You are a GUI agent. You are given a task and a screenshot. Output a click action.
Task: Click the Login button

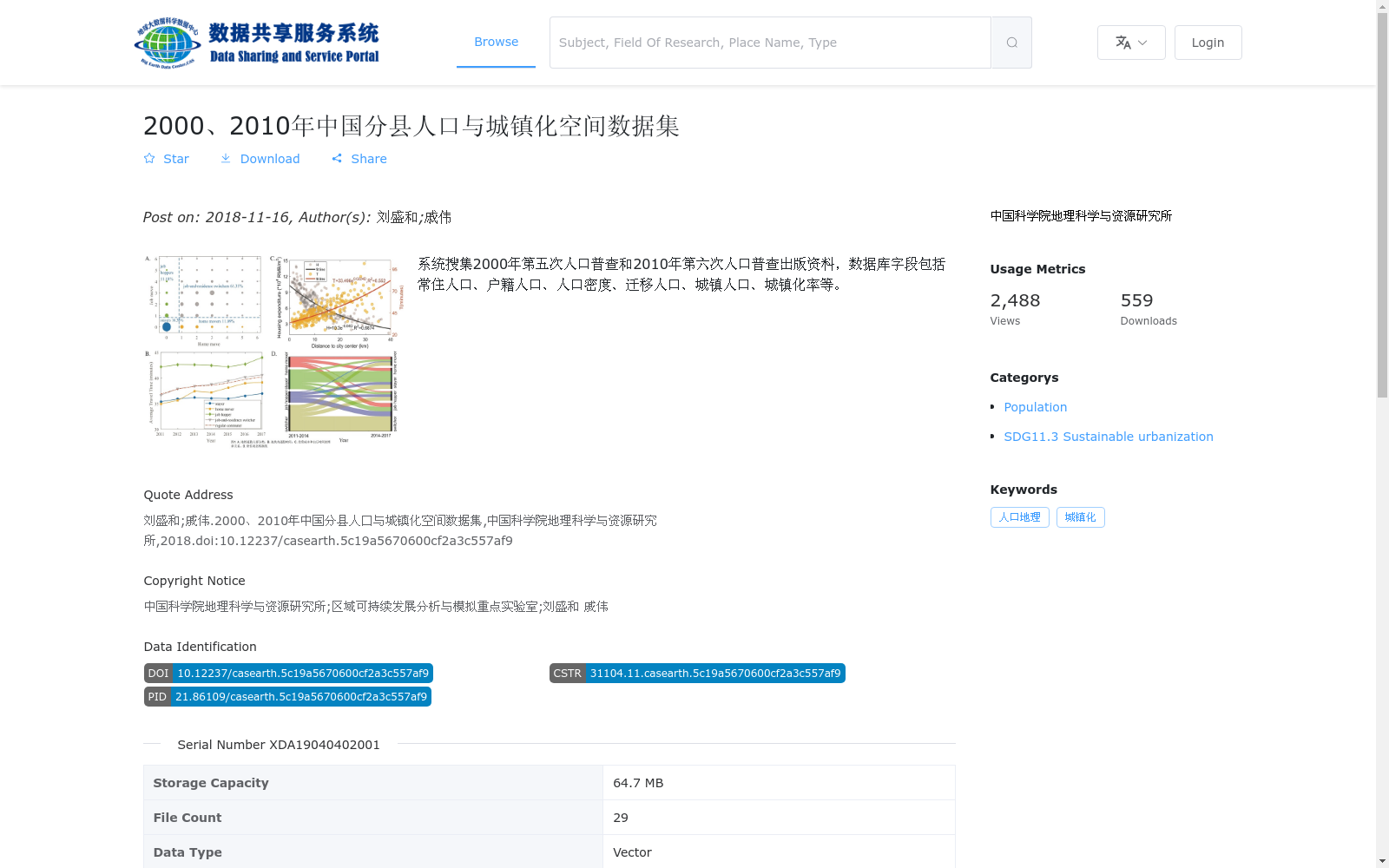pos(1208,43)
